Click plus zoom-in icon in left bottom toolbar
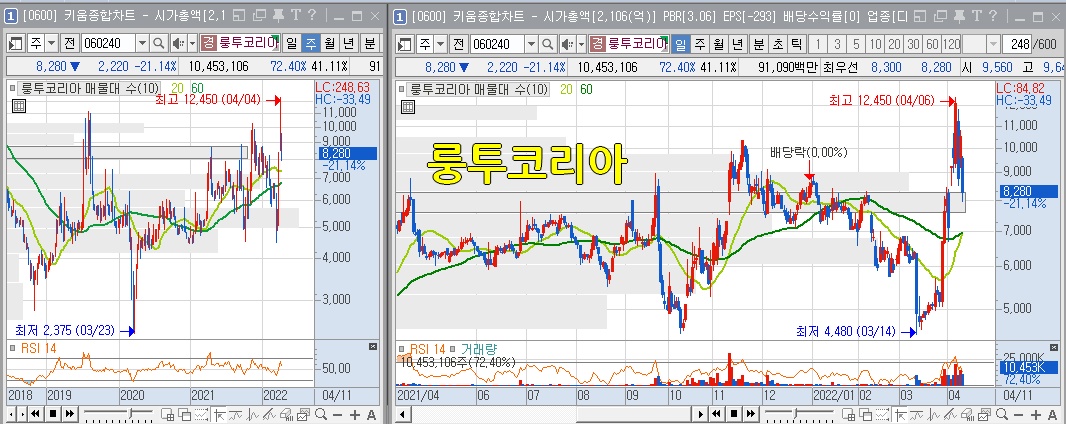The height and width of the screenshot is (424, 1066). pyautogui.click(x=355, y=414)
